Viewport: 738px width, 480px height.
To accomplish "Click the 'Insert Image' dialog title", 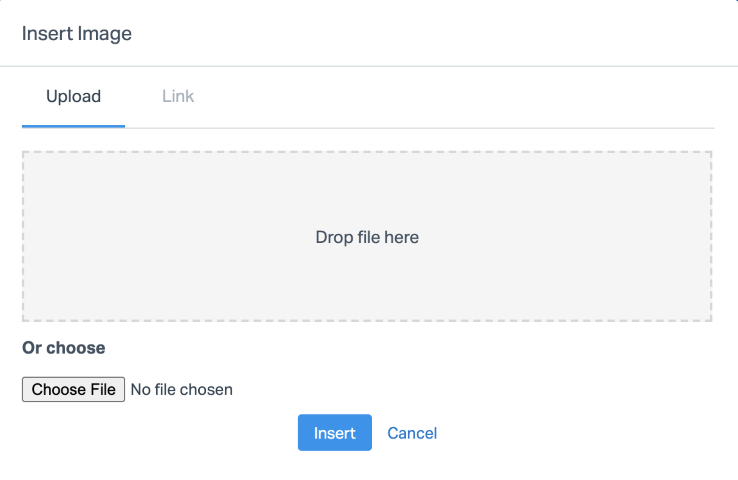I will (77, 33).
